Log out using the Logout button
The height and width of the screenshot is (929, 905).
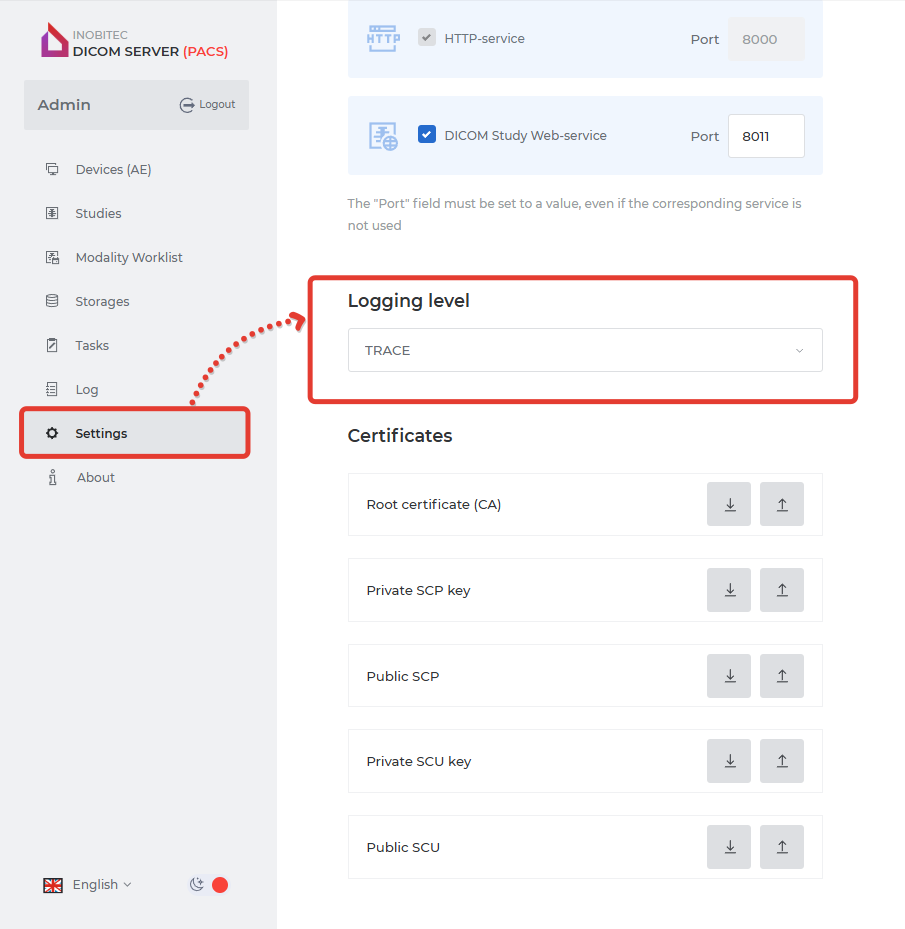208,105
